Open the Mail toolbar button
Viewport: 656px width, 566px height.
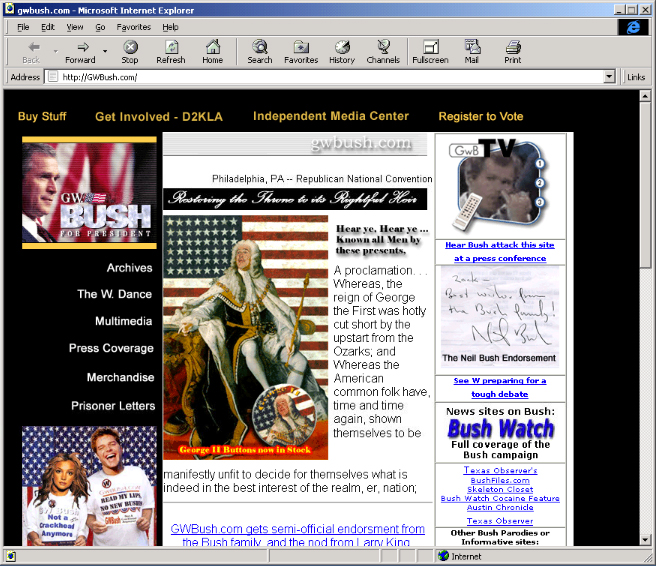471,51
